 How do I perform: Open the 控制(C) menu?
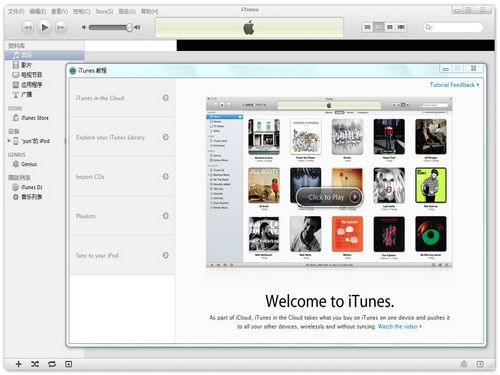(x=82, y=11)
